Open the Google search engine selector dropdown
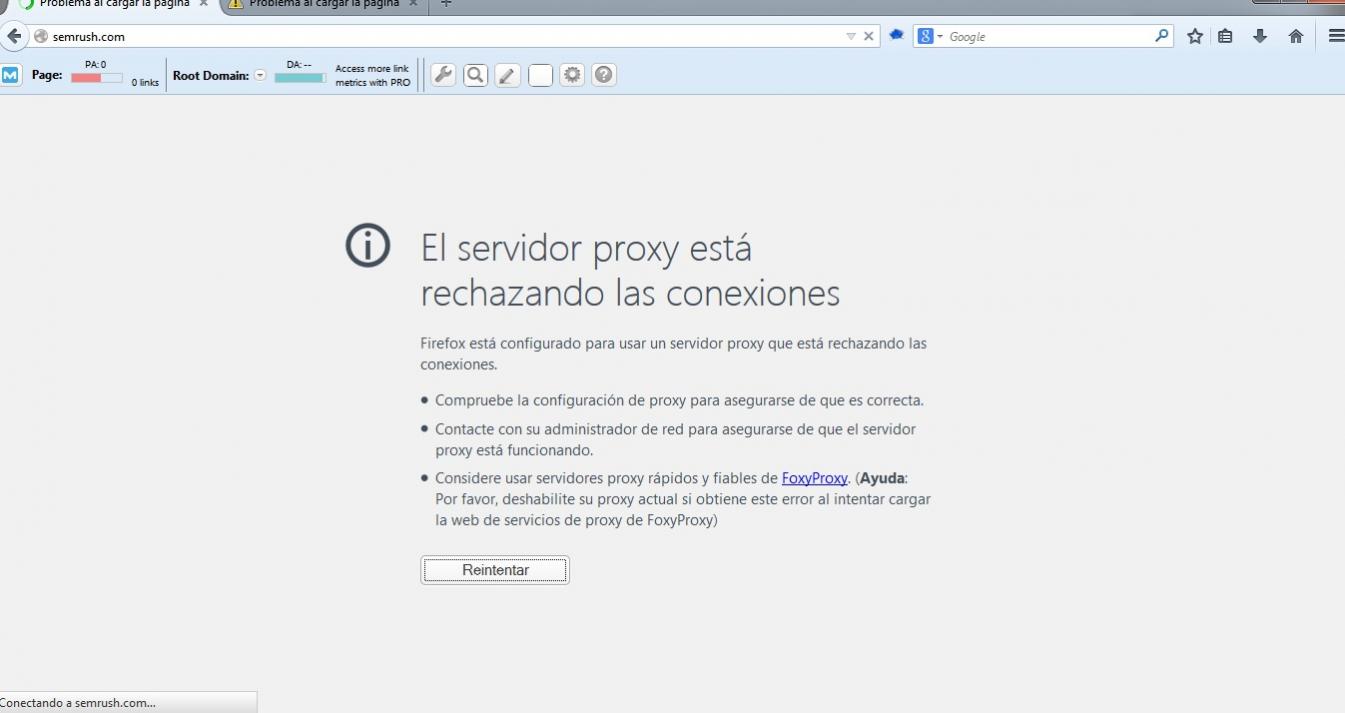Image resolution: width=1345 pixels, height=713 pixels. [x=930, y=36]
